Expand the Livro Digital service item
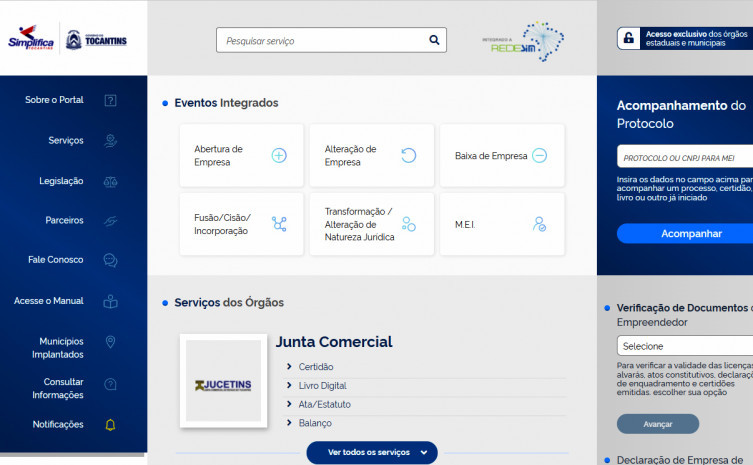 322,386
